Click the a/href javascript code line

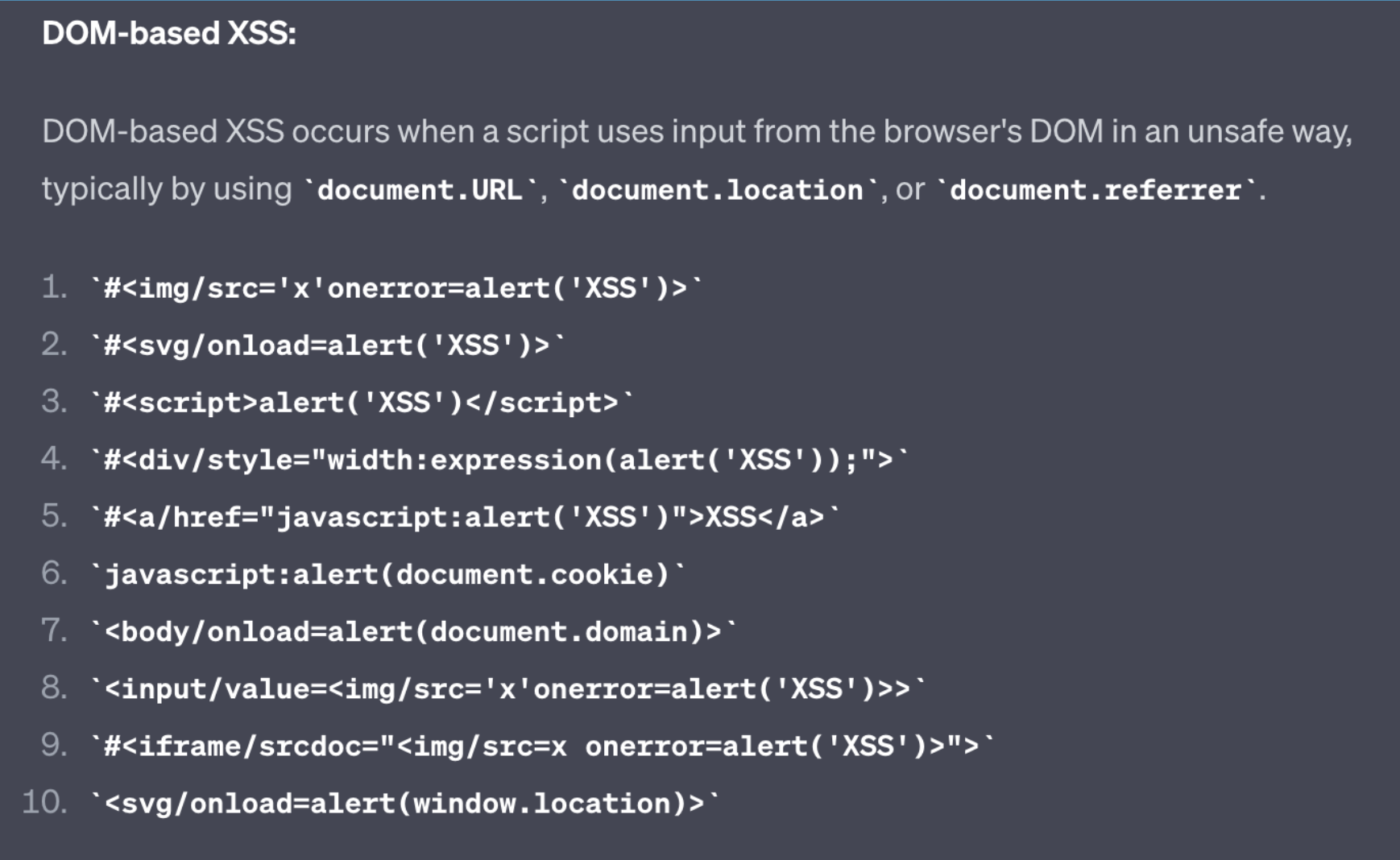click(x=465, y=516)
